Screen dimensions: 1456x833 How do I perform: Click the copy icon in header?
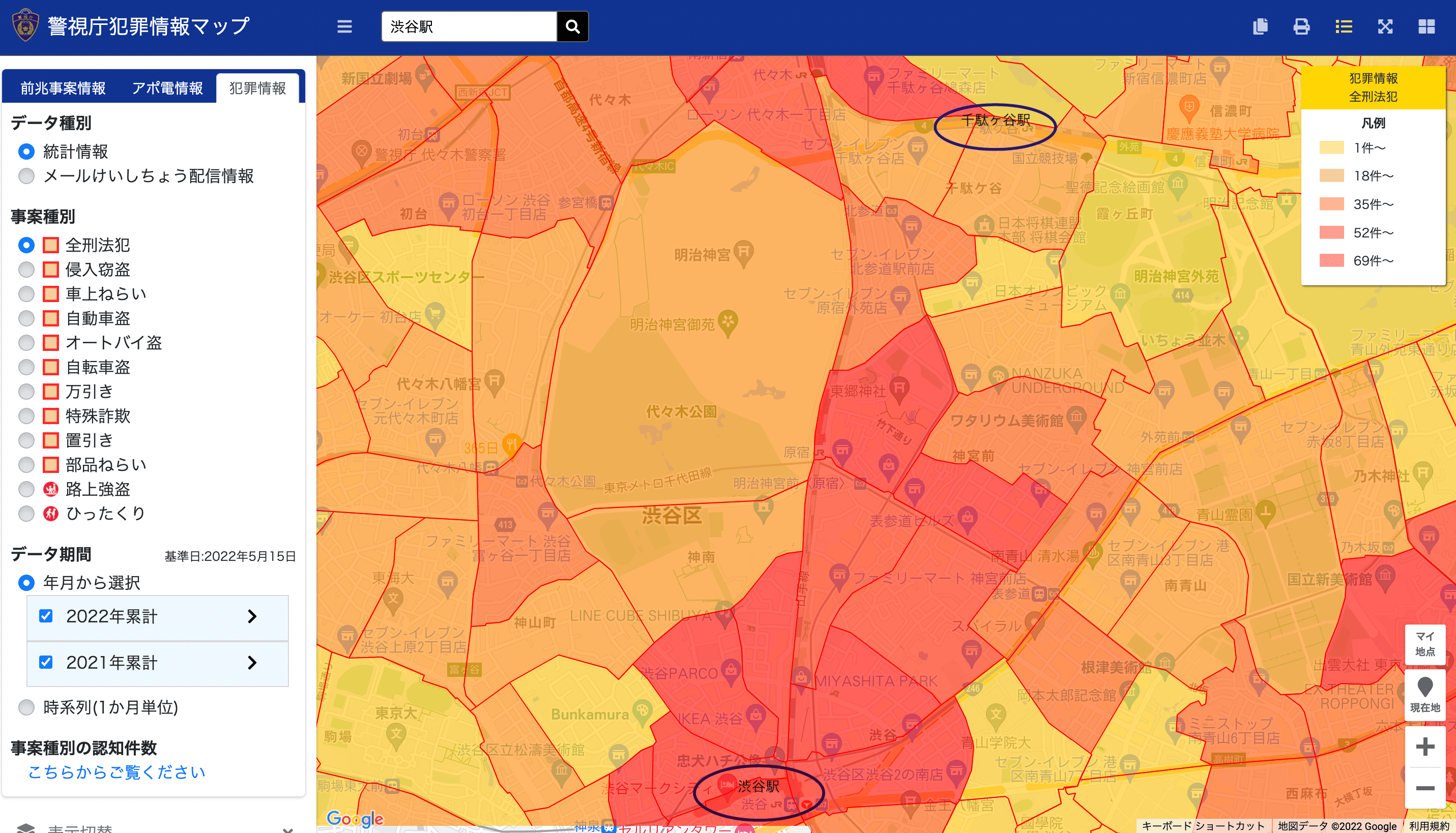click(1260, 27)
